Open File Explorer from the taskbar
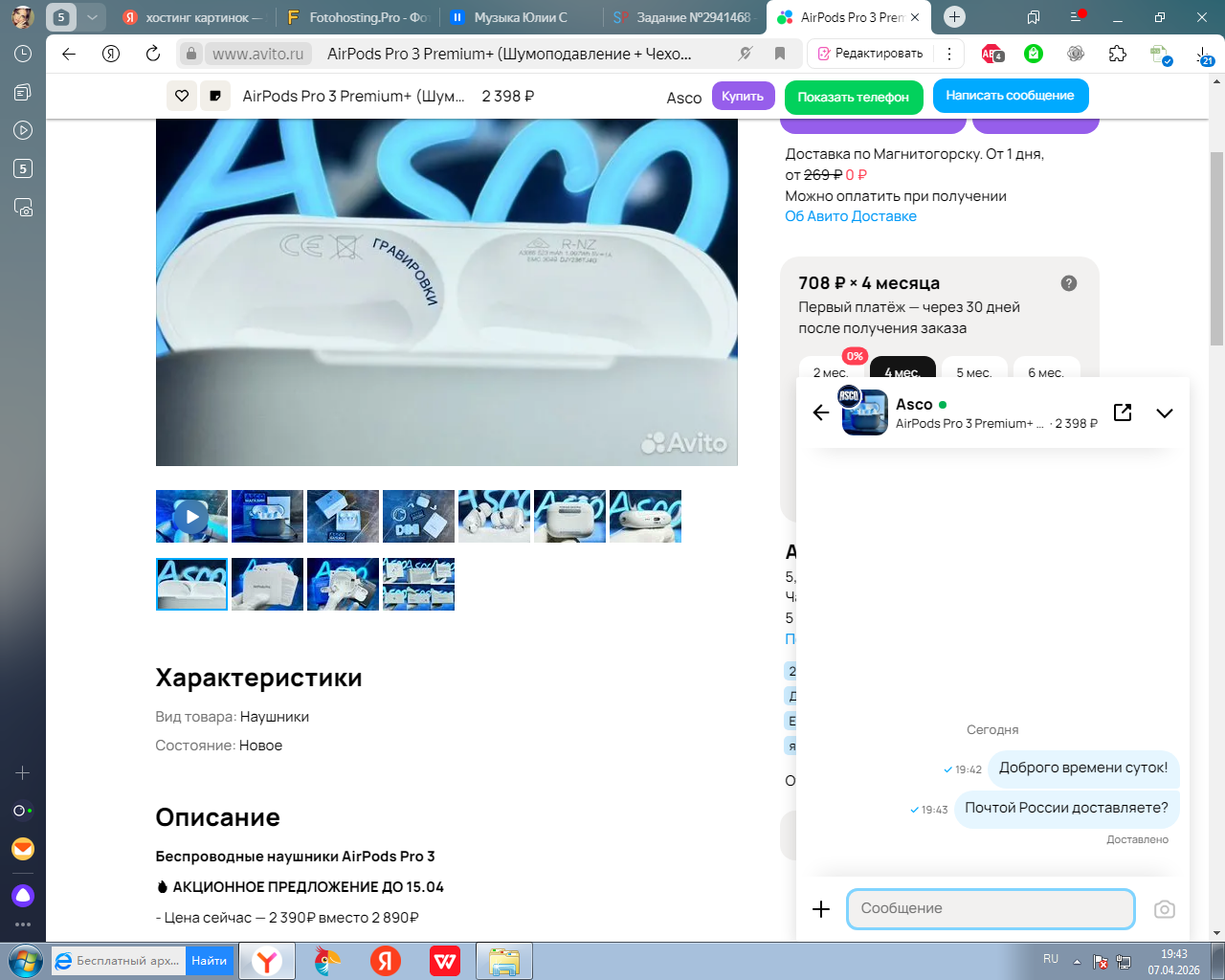1225x980 pixels. click(x=504, y=961)
